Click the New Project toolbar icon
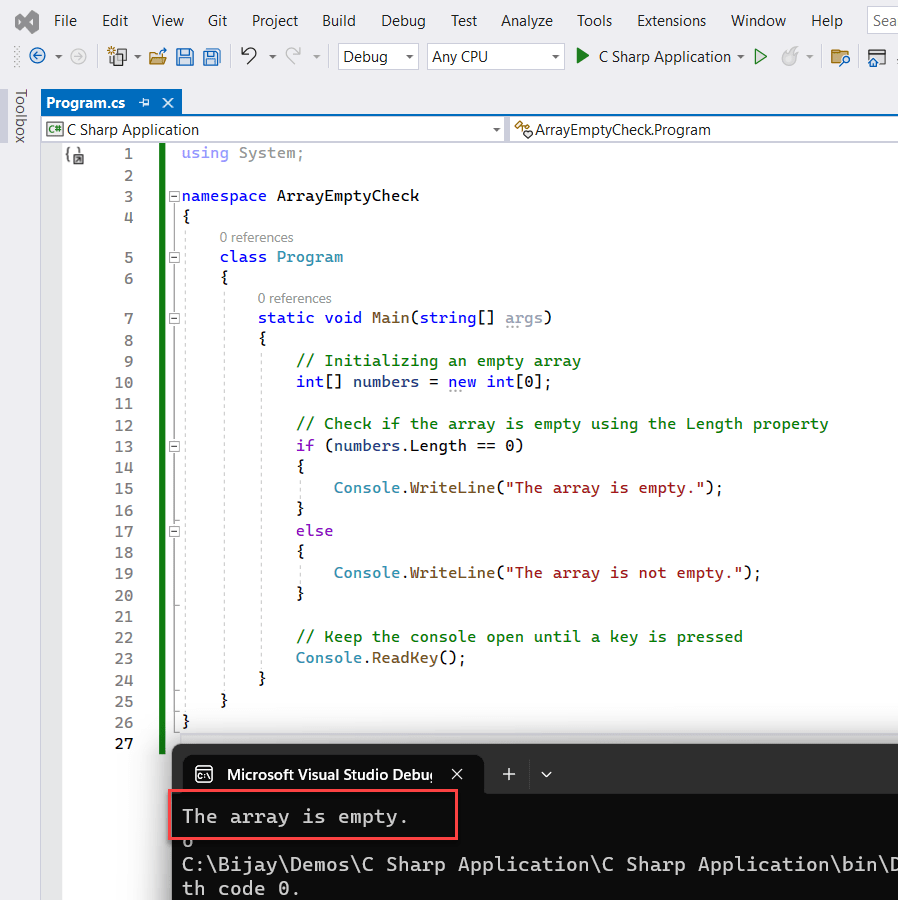Image resolution: width=898 pixels, height=900 pixels. click(117, 57)
